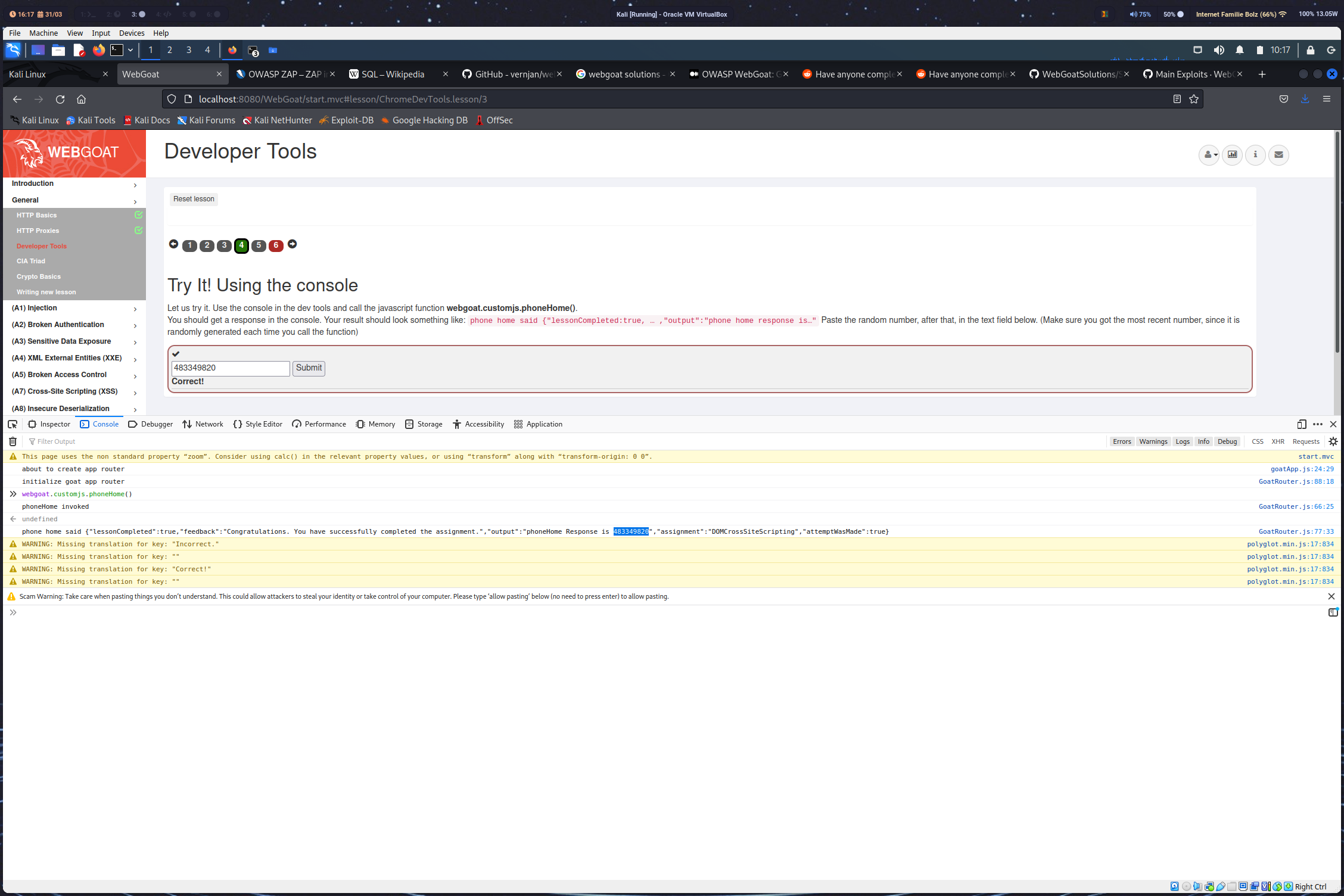The width and height of the screenshot is (1344, 896).
Task: Open console settings gear icon
Action: [1333, 441]
